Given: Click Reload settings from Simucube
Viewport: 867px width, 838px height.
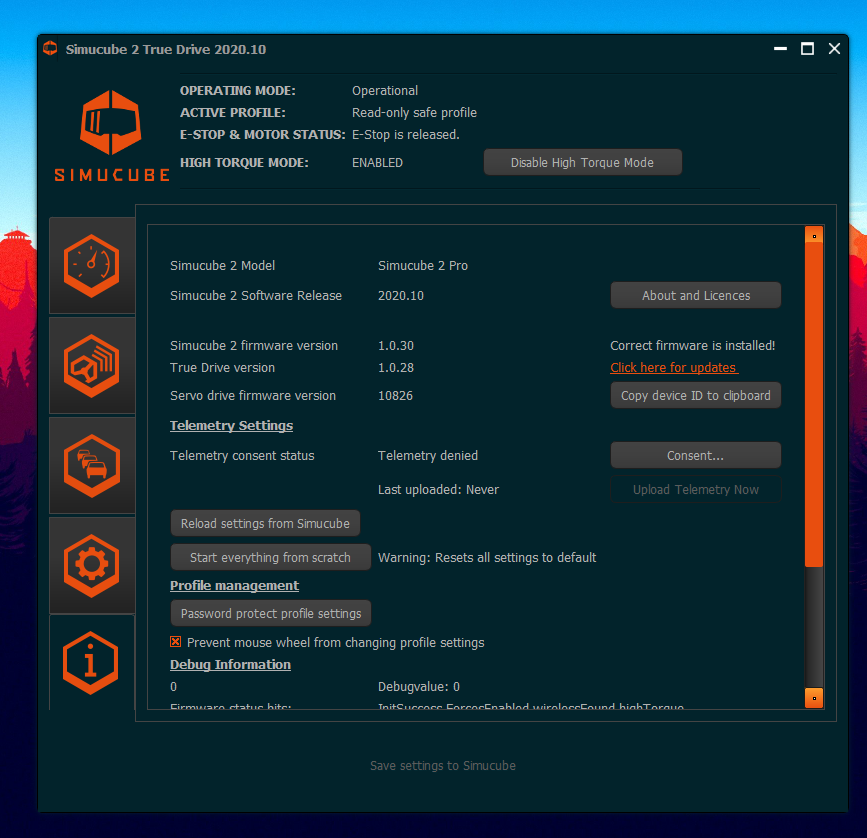Looking at the screenshot, I should pyautogui.click(x=265, y=523).
